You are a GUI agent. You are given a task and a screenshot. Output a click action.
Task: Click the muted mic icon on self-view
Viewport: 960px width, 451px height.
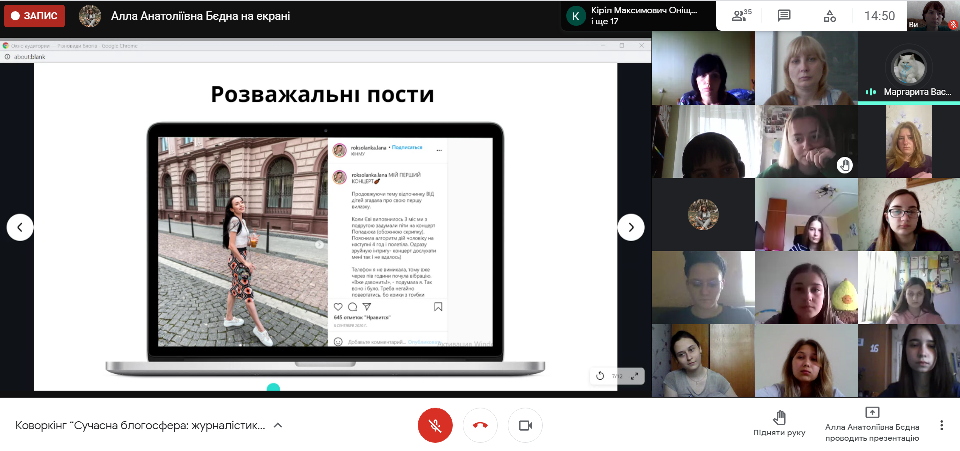(953, 25)
